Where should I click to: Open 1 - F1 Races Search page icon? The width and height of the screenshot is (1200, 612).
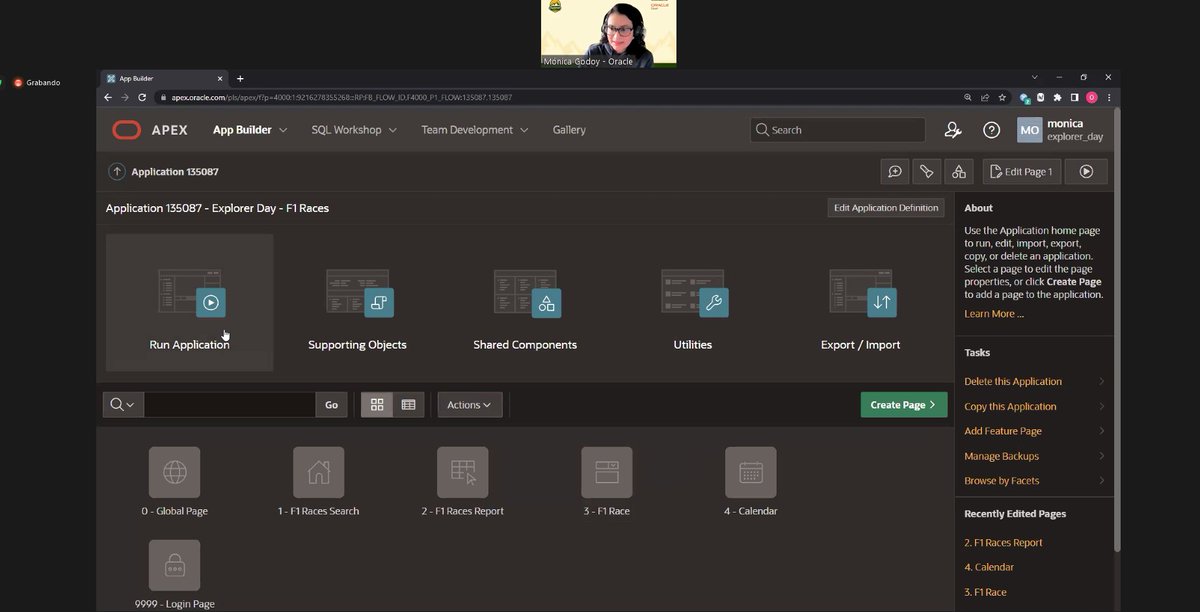click(318, 472)
